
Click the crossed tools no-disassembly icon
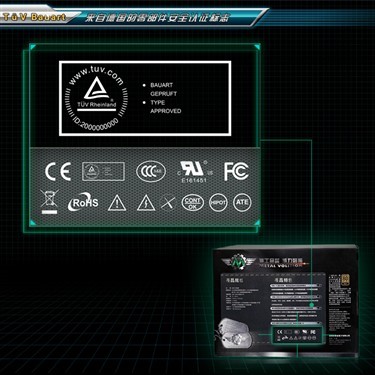pyautogui.click(x=168, y=202)
